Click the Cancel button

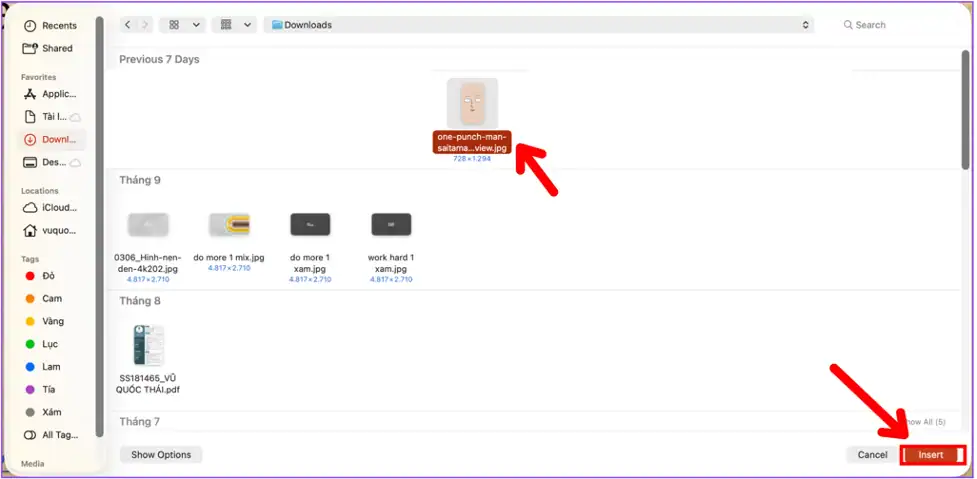click(872, 455)
